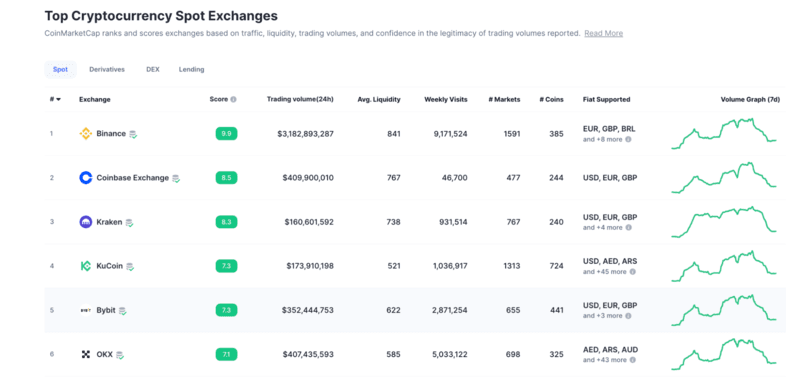Click the reserves badge icon beside KuCoin

point(130,266)
